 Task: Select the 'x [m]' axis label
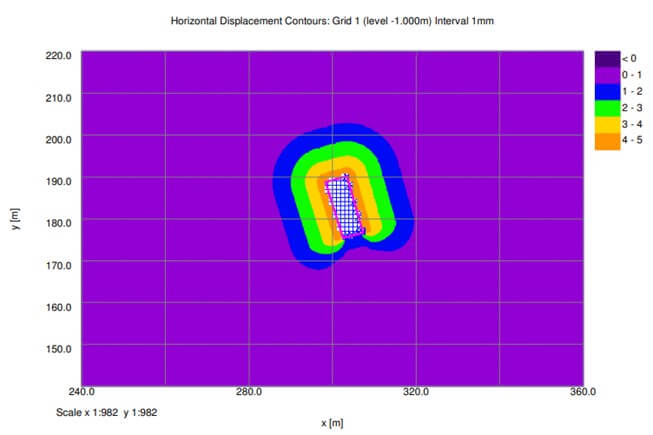(x=337, y=423)
